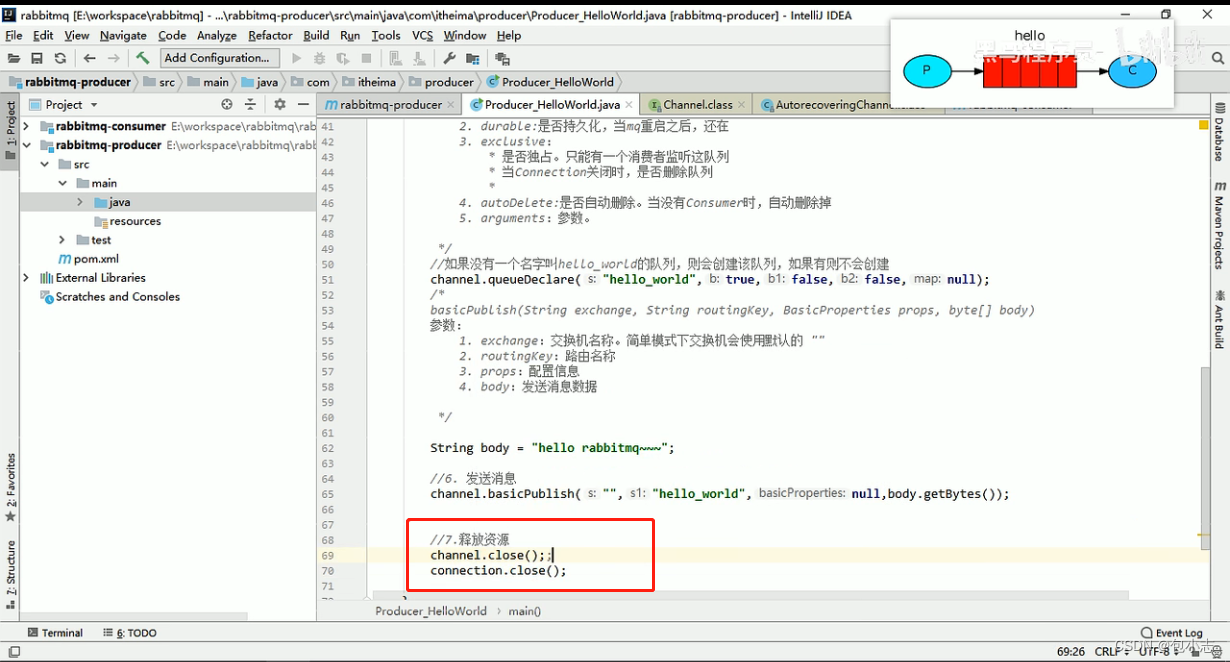Collapse the rabbitmq-producer module
This screenshot has height=662, width=1230.
click(26, 146)
